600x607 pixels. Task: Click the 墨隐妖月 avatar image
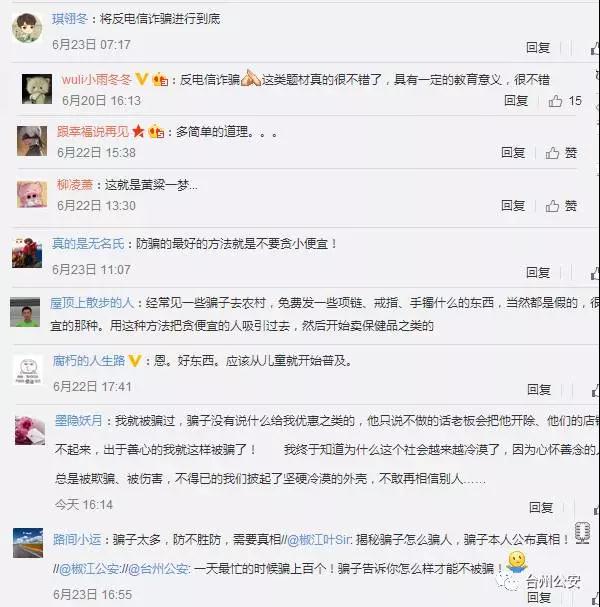(30, 430)
